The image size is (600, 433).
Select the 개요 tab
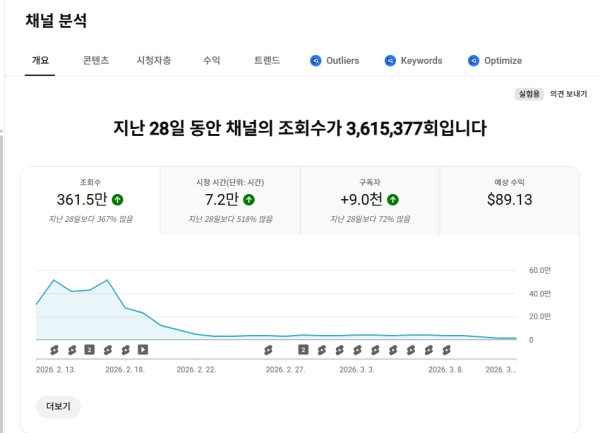click(x=40, y=61)
